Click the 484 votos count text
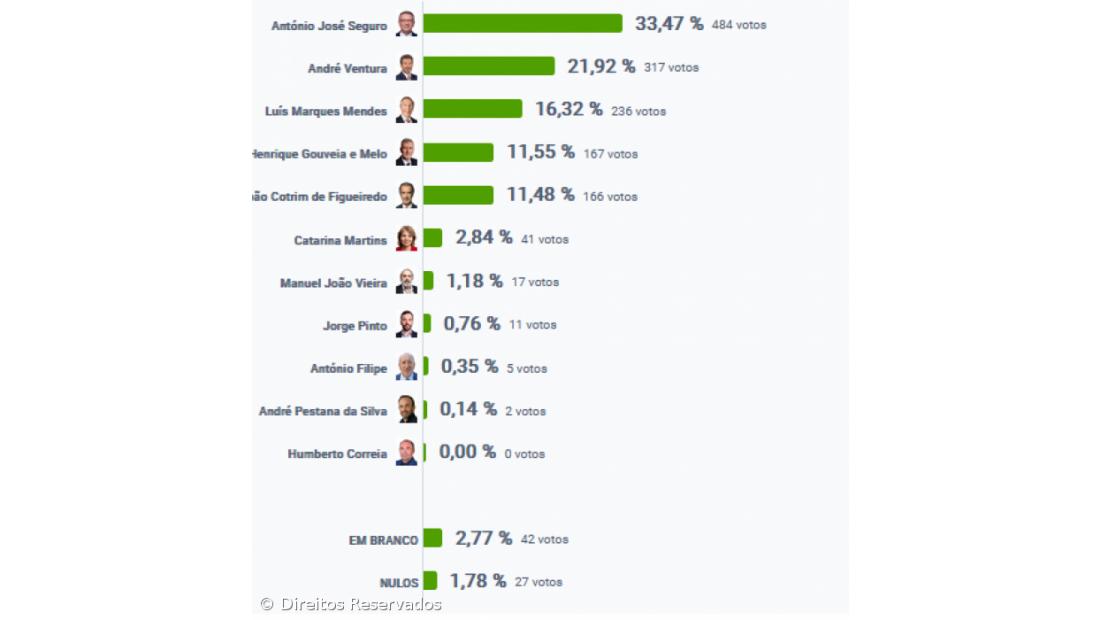1100x620 pixels. click(739, 25)
